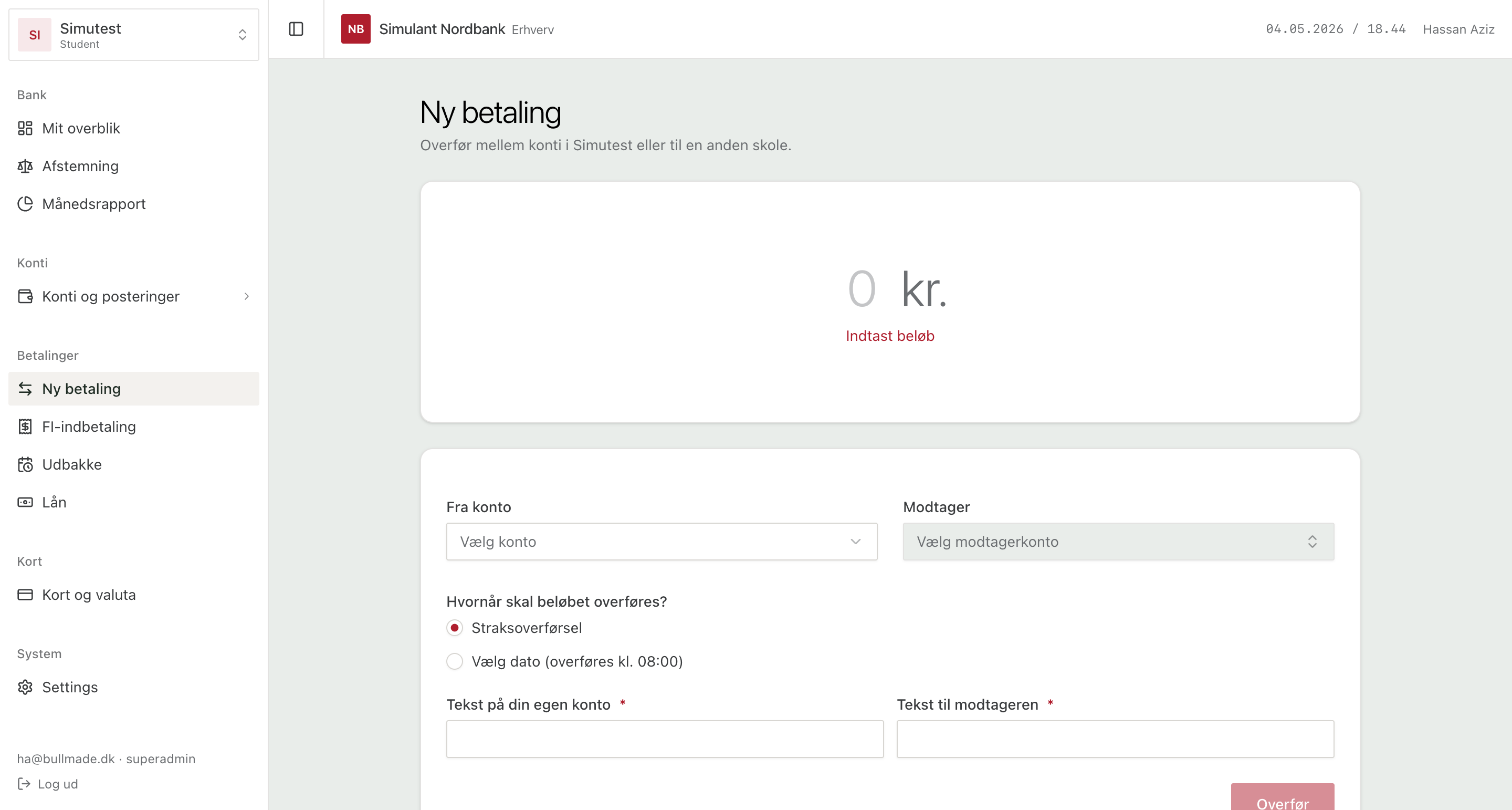
Task: Click the date and time 04.05.2026 / 18.44
Action: pos(1335,29)
